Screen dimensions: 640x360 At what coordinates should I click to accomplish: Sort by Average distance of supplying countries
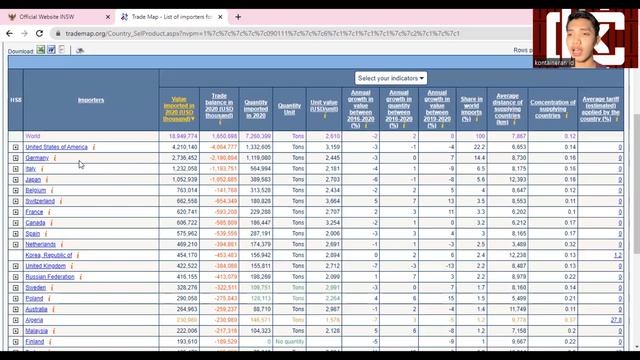coord(507,109)
